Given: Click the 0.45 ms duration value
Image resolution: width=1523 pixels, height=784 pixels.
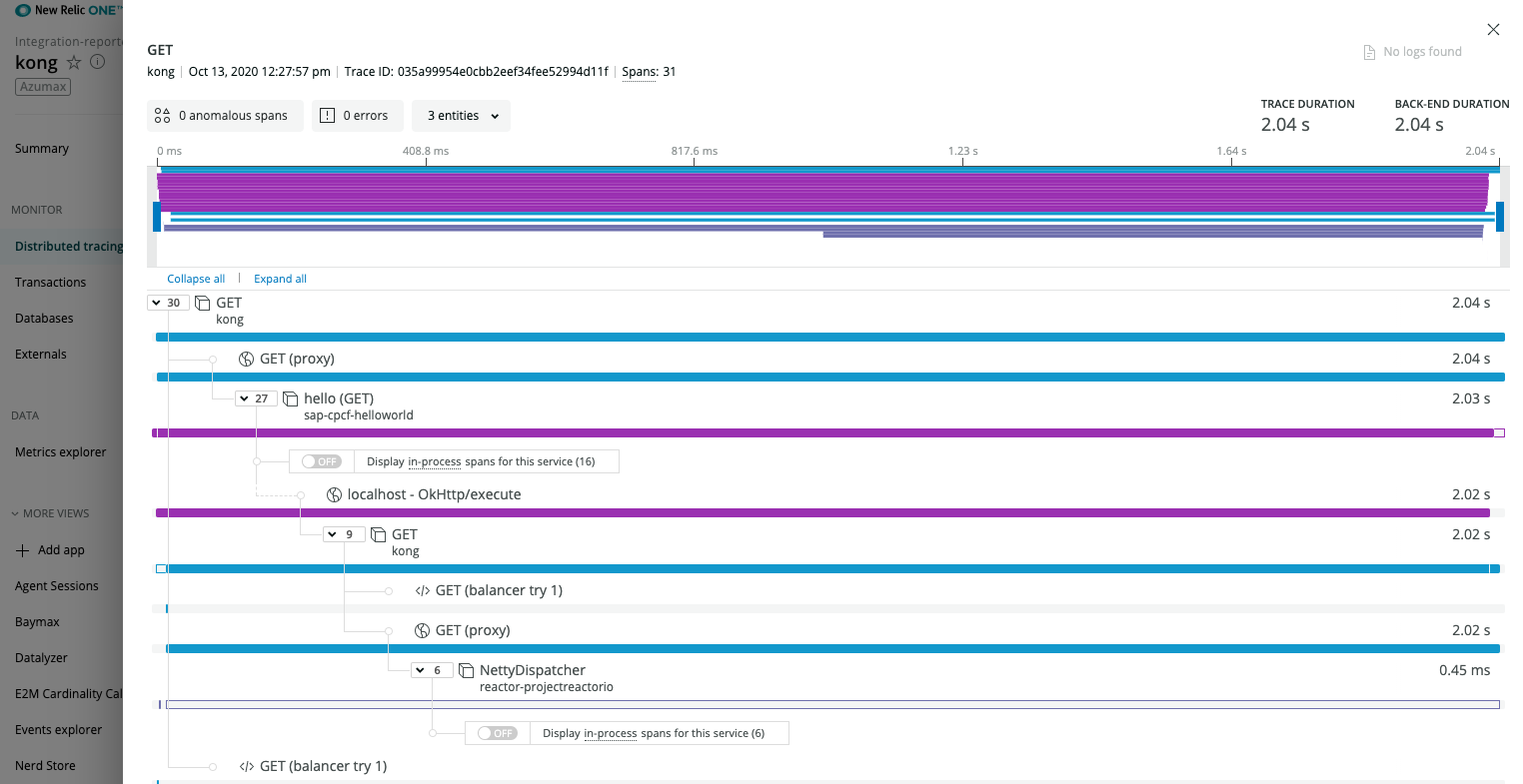Looking at the screenshot, I should coord(1465,670).
